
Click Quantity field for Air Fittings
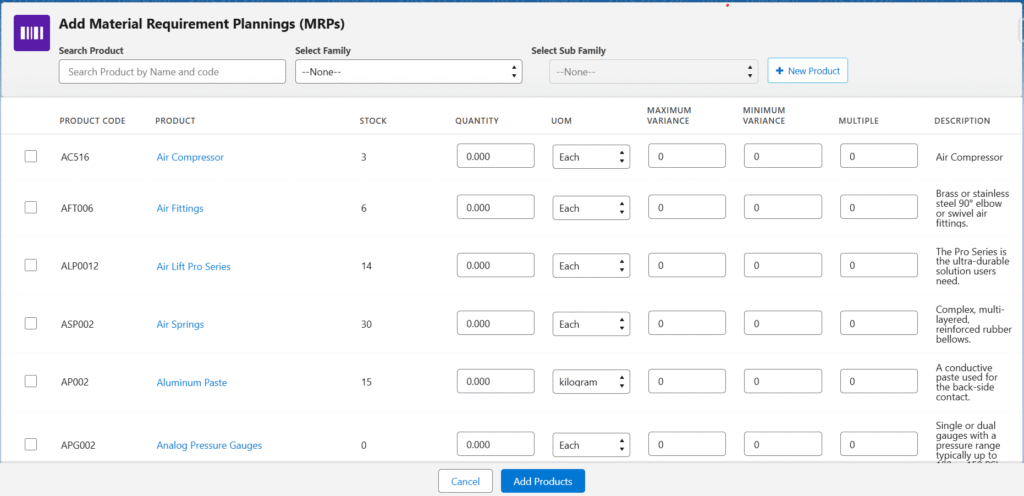pos(495,208)
